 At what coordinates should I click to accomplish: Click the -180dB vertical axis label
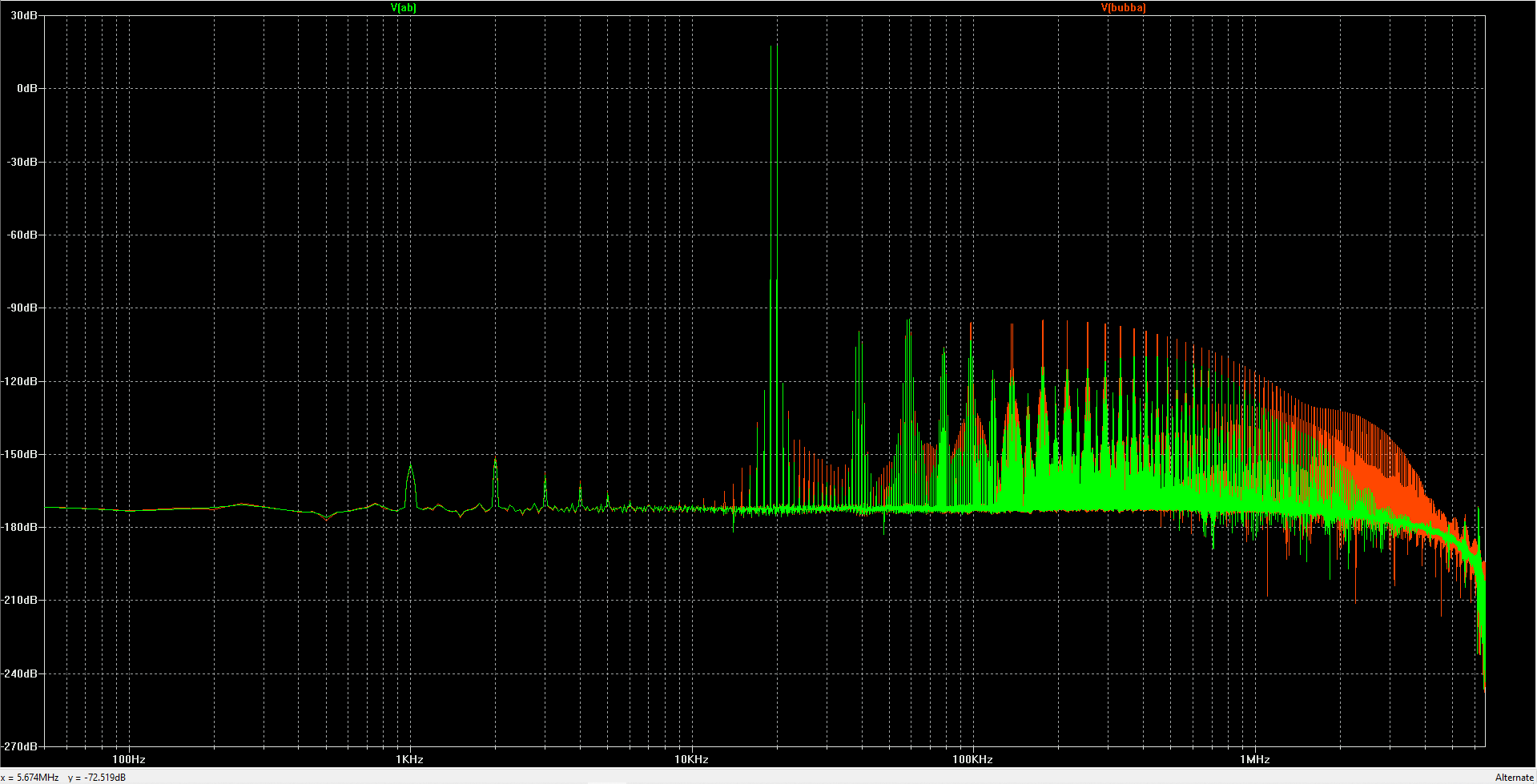21,527
